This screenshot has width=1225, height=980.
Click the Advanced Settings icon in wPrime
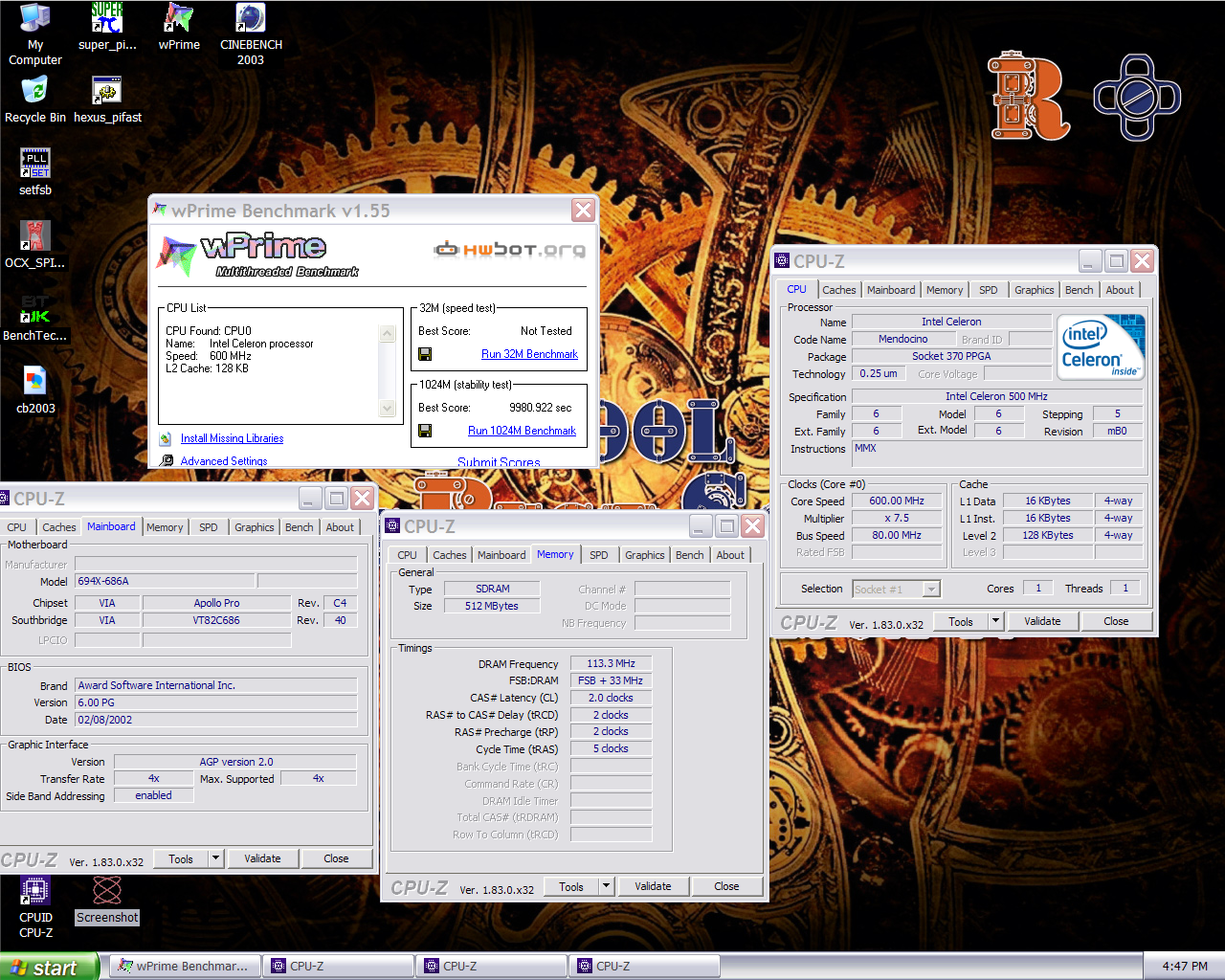click(167, 460)
